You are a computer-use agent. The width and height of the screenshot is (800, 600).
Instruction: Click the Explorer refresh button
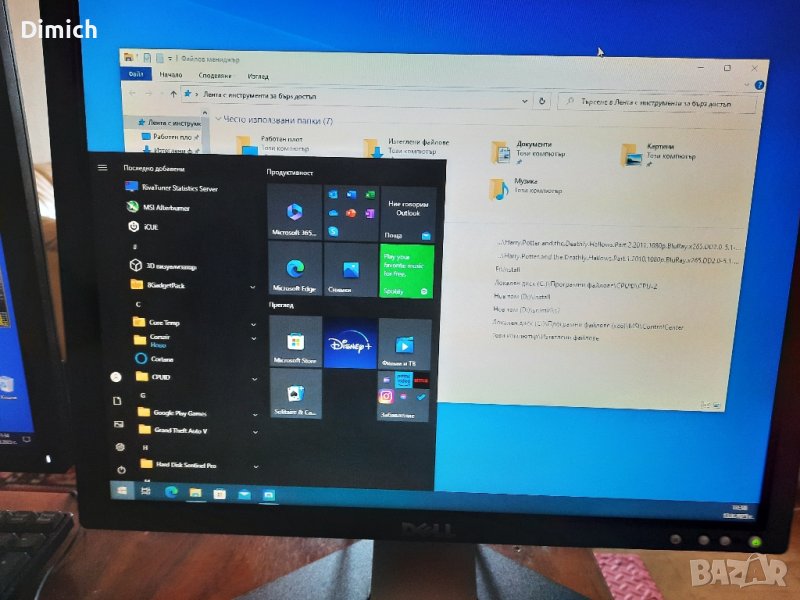(x=541, y=100)
